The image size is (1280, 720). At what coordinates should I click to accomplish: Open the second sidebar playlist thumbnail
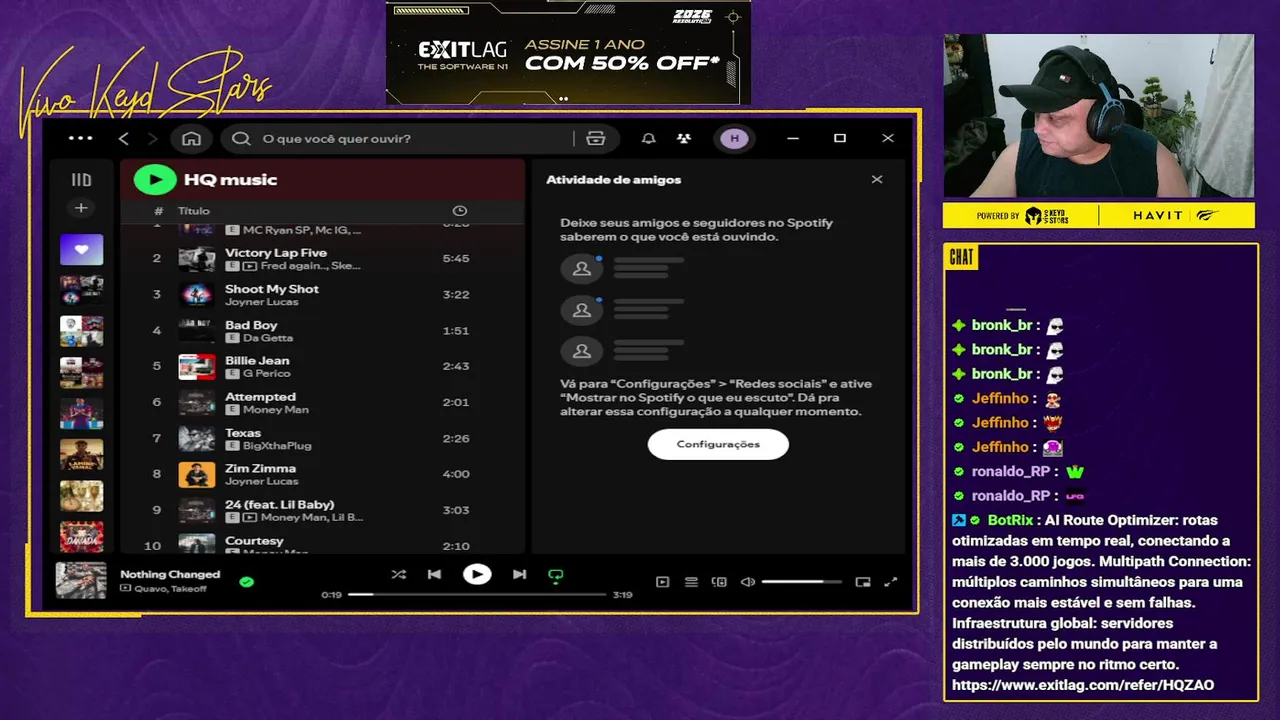[81, 290]
